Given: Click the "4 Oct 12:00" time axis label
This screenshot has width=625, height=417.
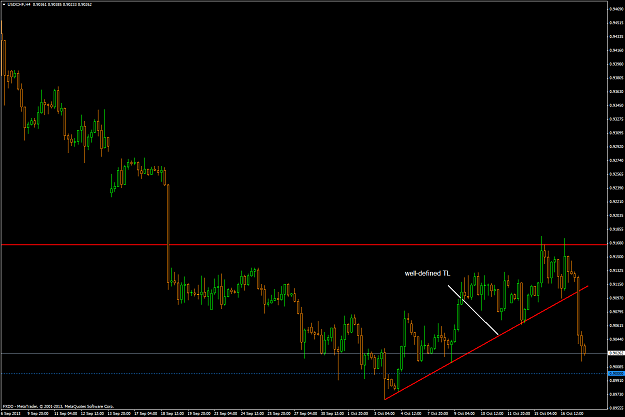Looking at the screenshot, I should [x=411, y=414].
